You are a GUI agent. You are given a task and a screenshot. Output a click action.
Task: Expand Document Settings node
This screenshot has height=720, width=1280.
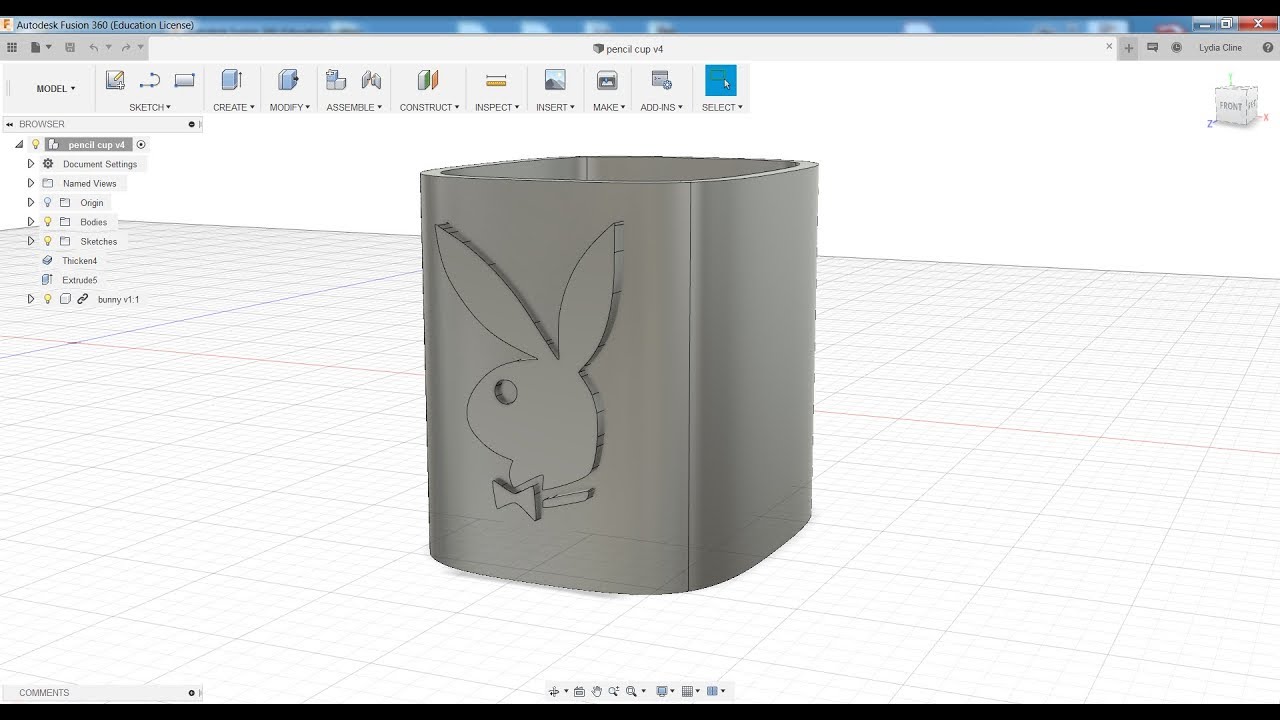click(x=31, y=164)
